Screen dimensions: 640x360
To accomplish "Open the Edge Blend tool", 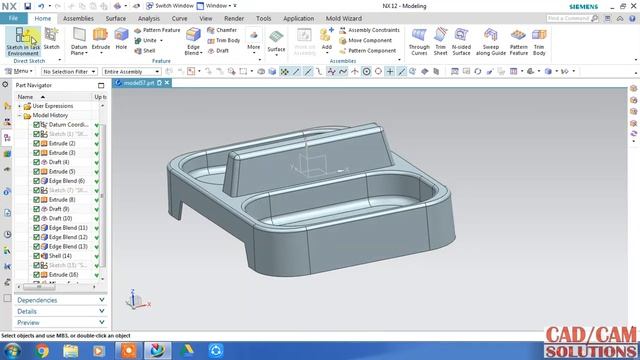I will [x=193, y=41].
